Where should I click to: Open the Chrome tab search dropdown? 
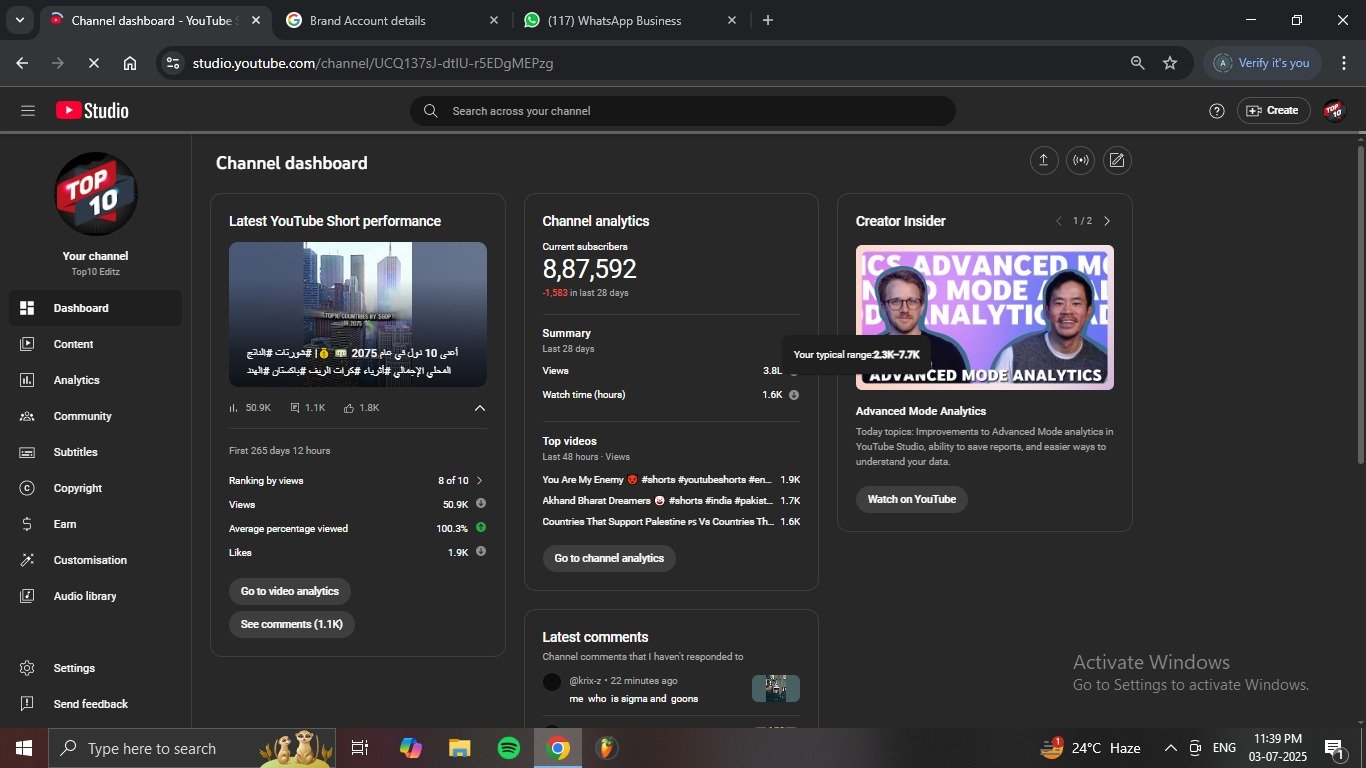19,20
